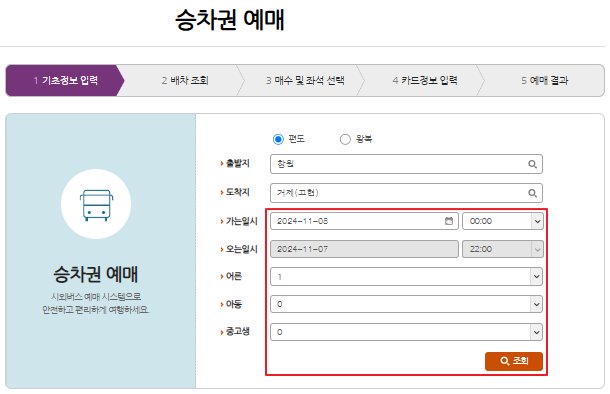610x394 pixels.
Task: Select step 2 배차 조회 tab
Action: tap(185, 81)
